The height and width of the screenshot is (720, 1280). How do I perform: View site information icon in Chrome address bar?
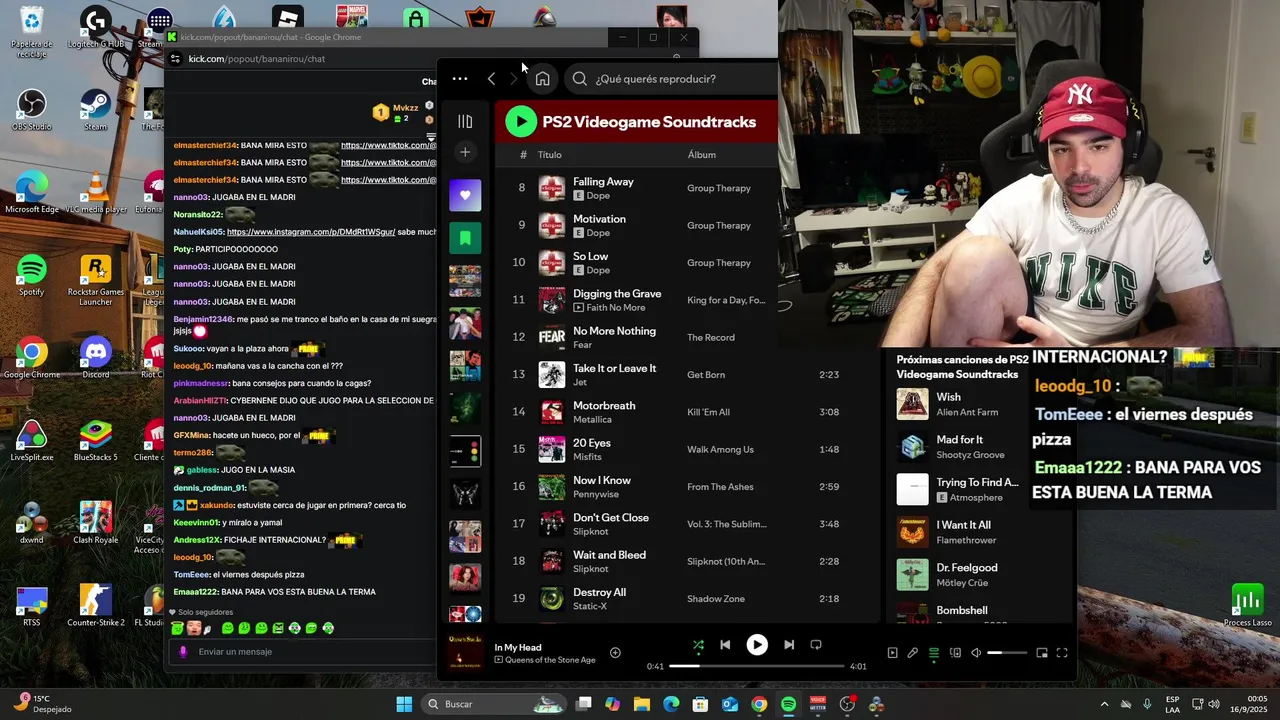pos(175,59)
